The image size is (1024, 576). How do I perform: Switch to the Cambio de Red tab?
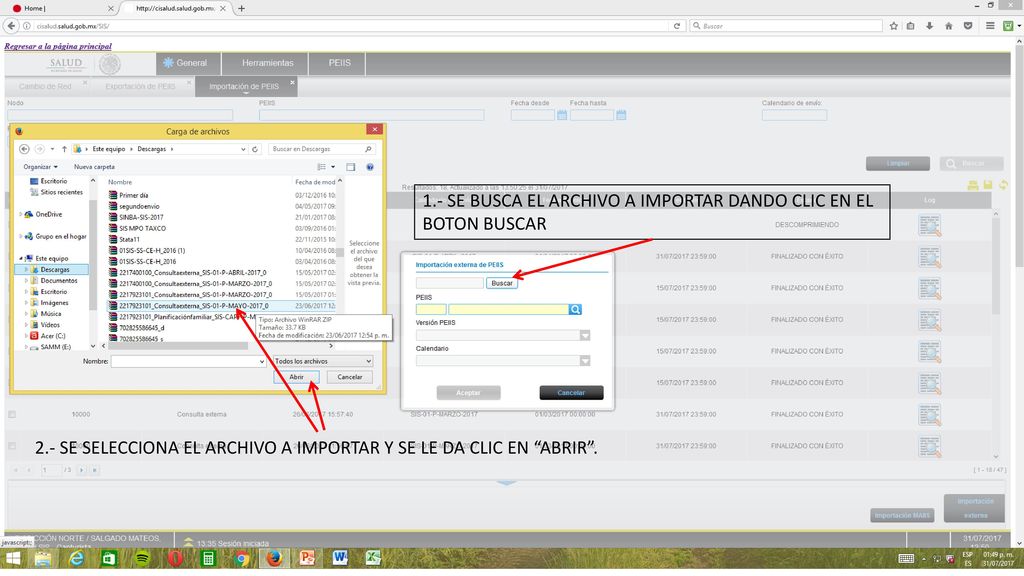pyautogui.click(x=46, y=86)
